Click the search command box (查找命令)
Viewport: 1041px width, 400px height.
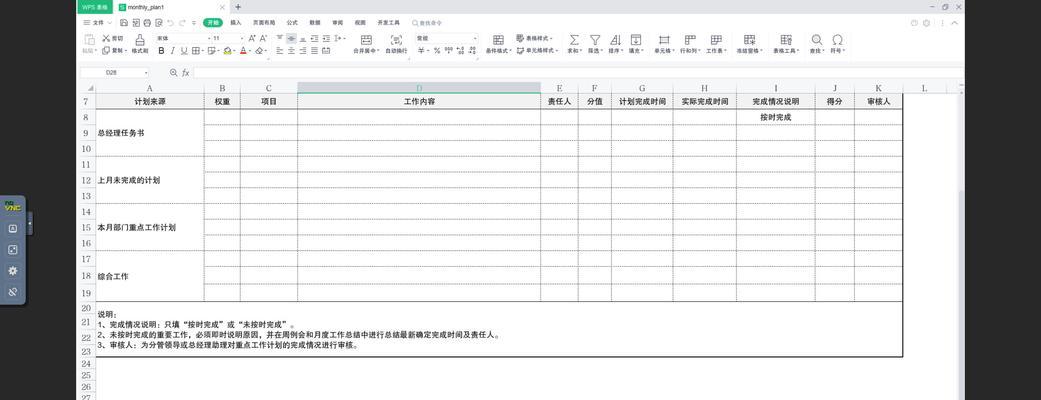428,23
